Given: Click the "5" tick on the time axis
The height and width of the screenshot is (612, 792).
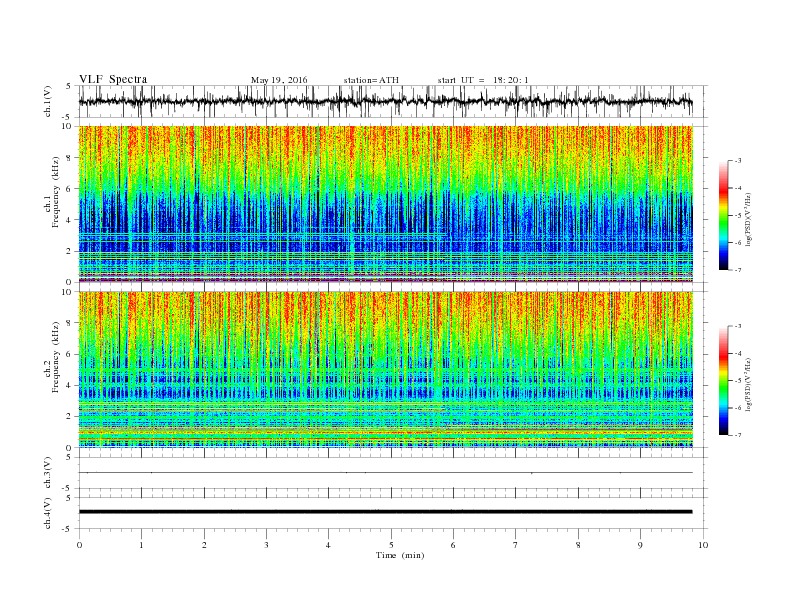Looking at the screenshot, I should pyautogui.click(x=391, y=545).
